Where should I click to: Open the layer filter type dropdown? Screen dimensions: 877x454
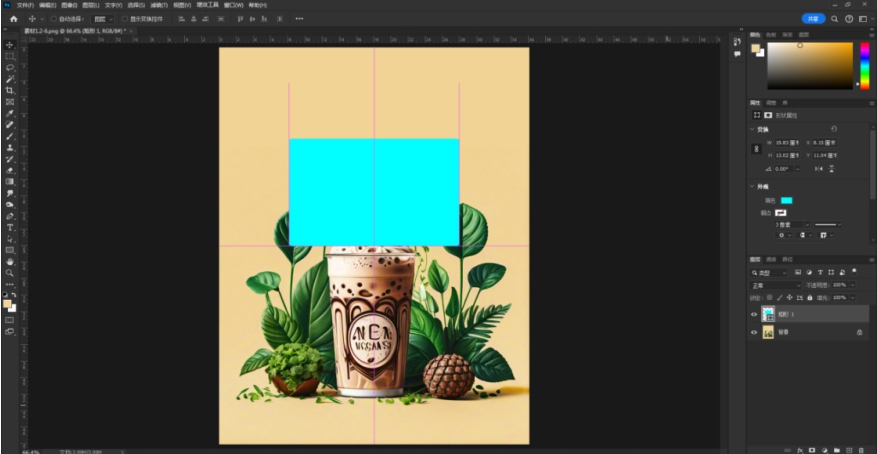[769, 272]
